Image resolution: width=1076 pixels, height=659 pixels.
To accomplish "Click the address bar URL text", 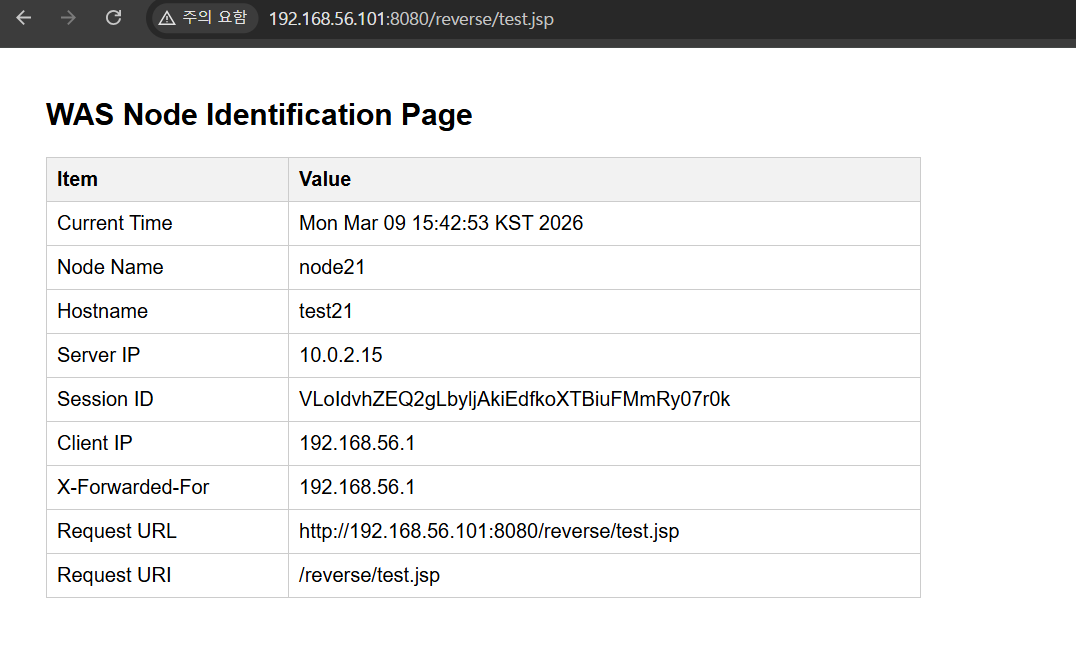I will [411, 19].
